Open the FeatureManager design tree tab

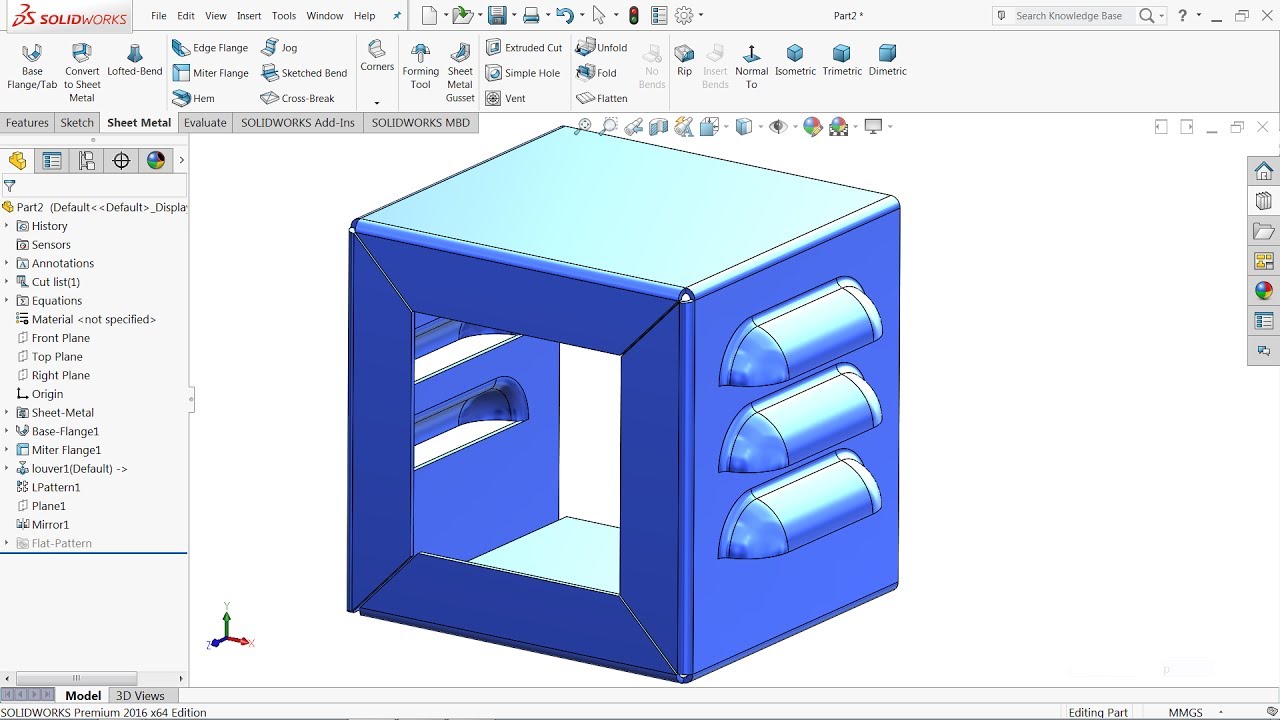(17, 161)
